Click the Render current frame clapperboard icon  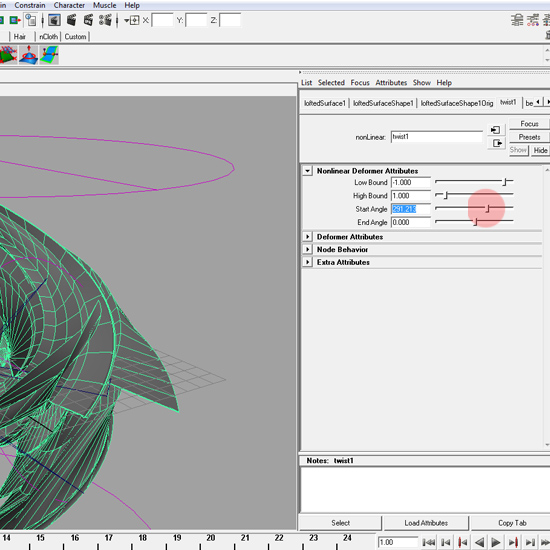[72, 20]
